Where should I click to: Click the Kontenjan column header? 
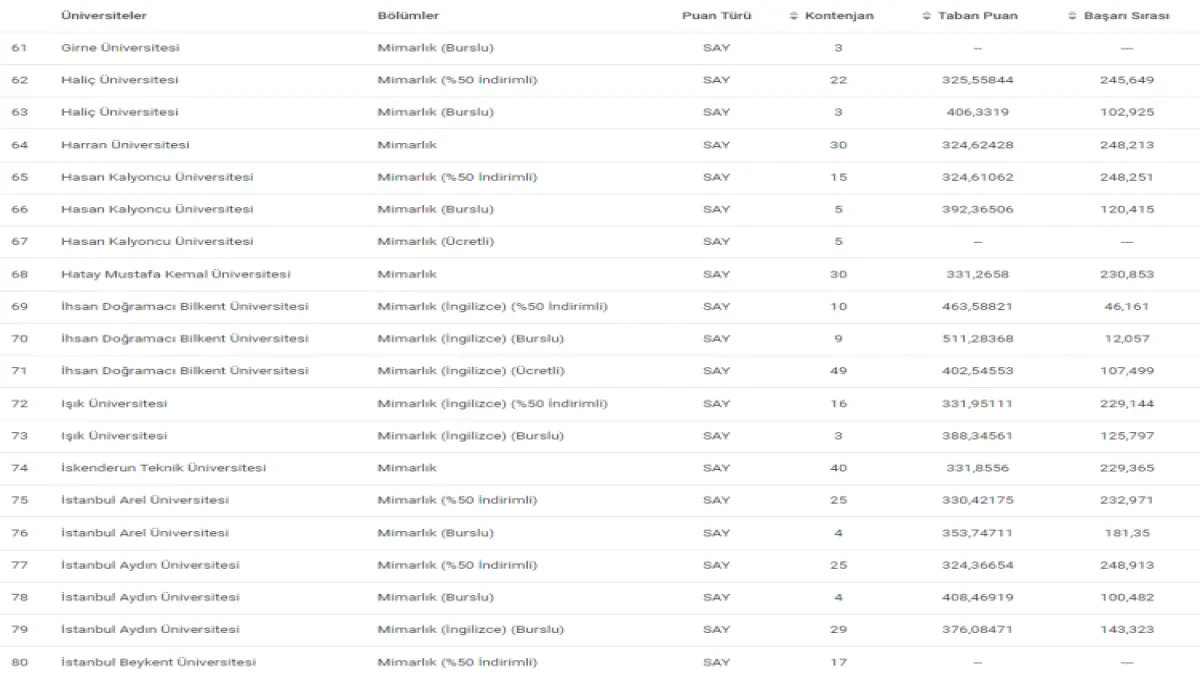[839, 16]
